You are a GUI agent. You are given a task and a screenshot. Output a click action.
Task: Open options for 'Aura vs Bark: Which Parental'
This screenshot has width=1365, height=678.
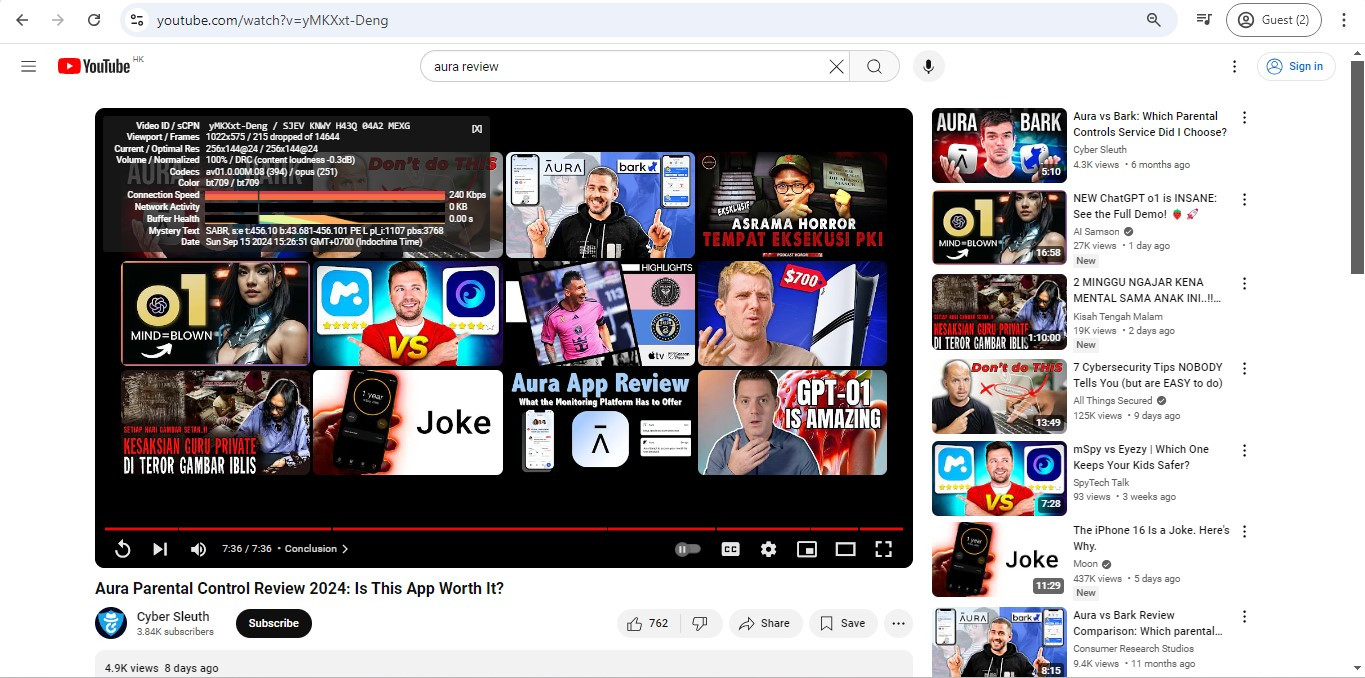pos(1244,117)
